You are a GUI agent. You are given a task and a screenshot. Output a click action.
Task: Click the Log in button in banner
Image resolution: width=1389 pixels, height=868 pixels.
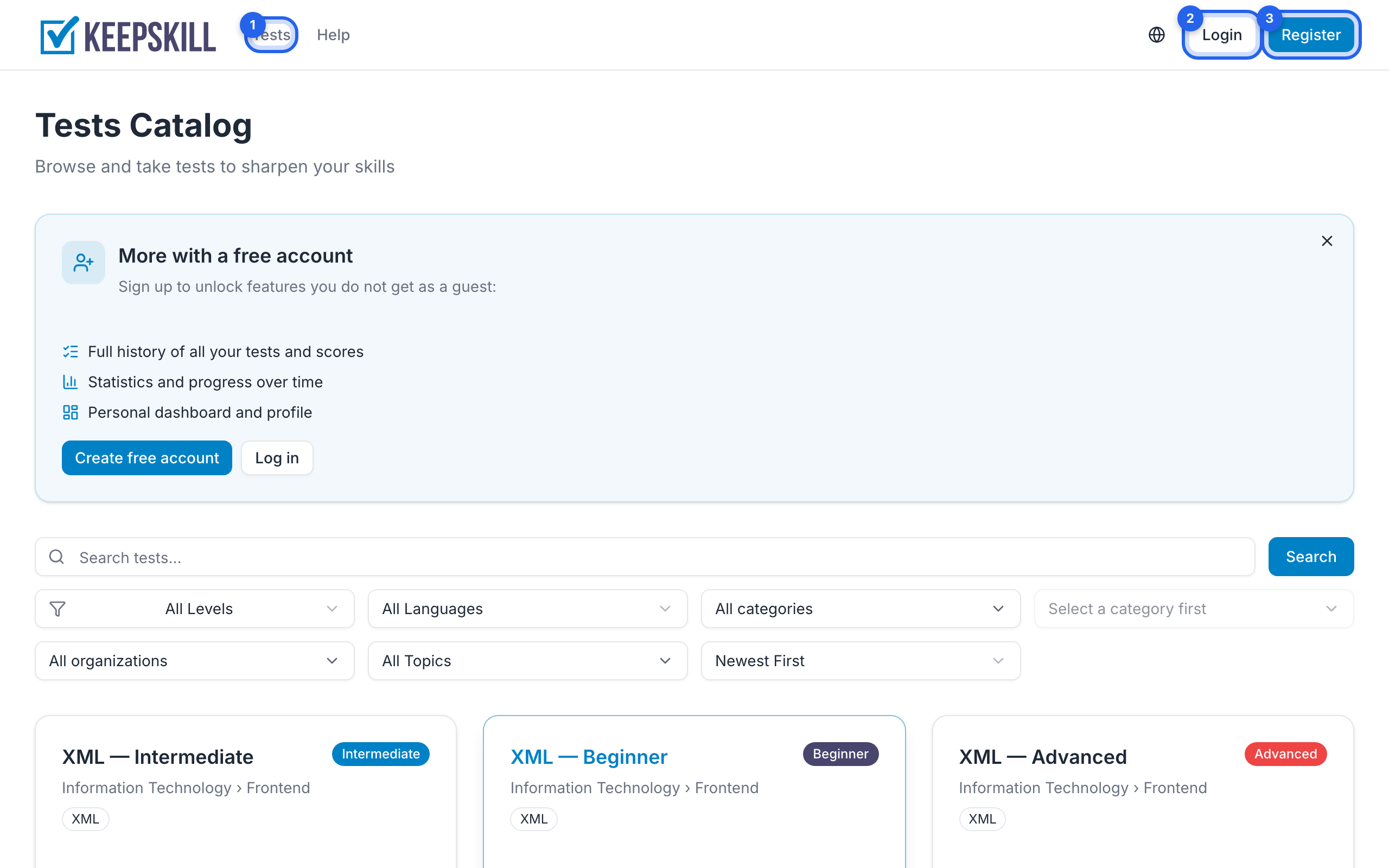click(x=277, y=457)
